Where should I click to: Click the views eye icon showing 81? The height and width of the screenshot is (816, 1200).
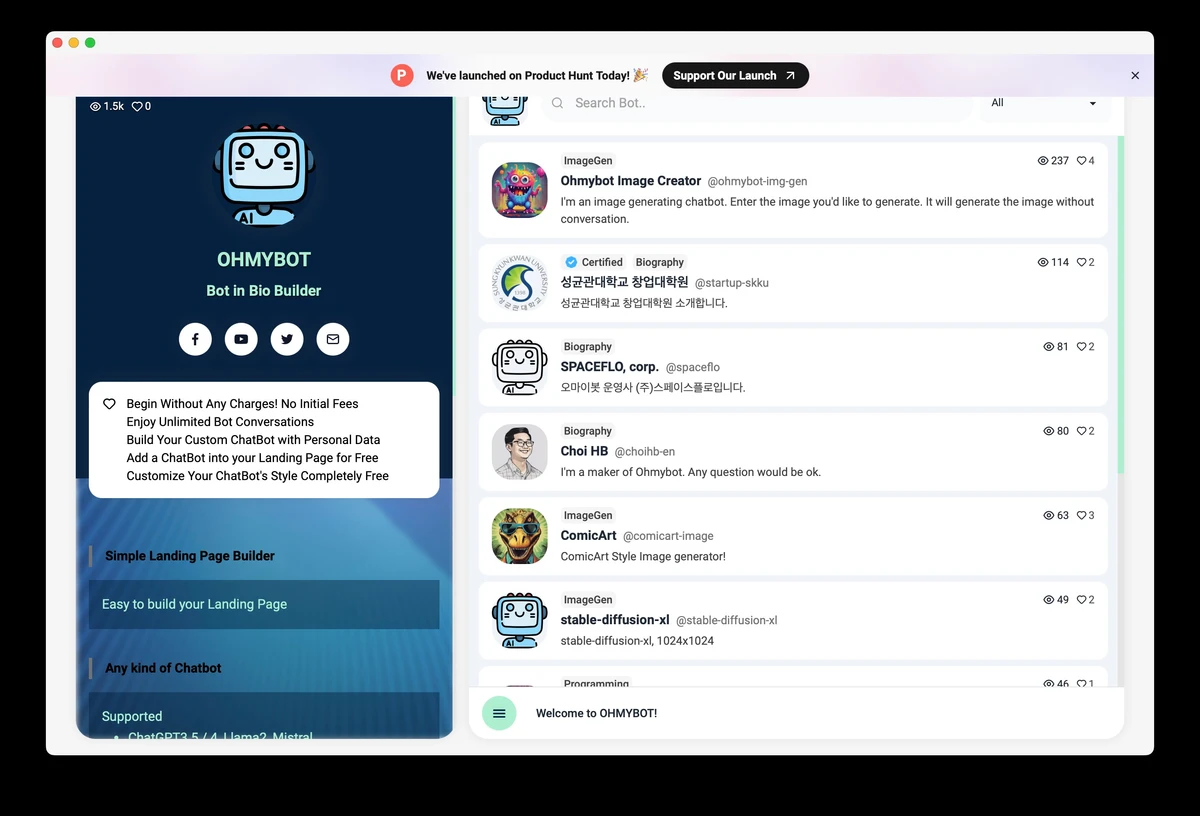pyautogui.click(x=1048, y=347)
